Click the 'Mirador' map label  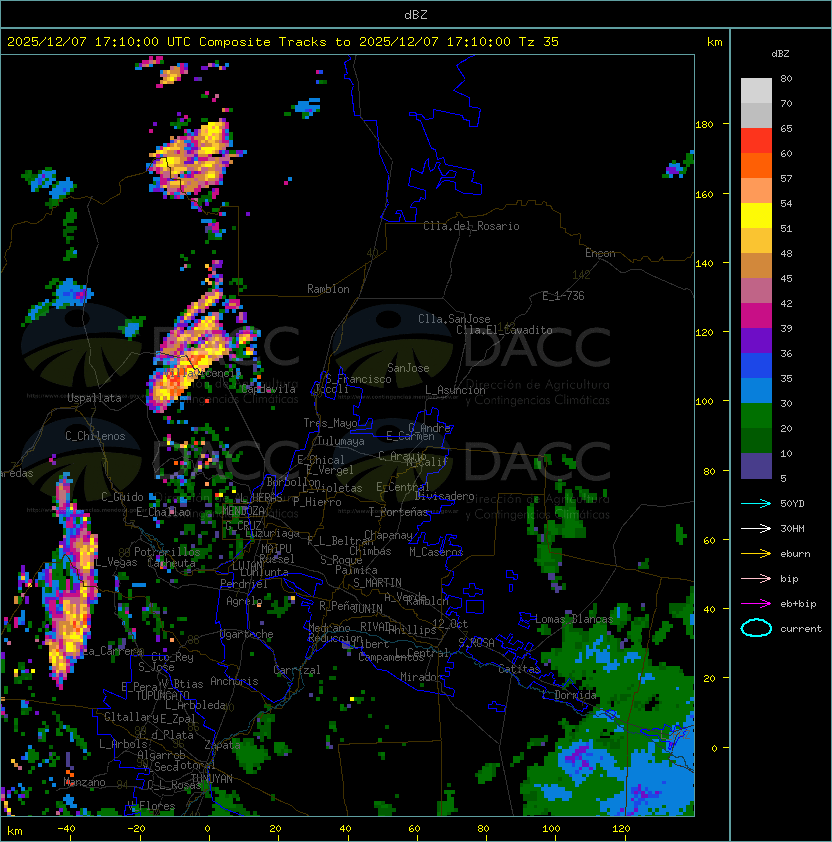point(421,677)
